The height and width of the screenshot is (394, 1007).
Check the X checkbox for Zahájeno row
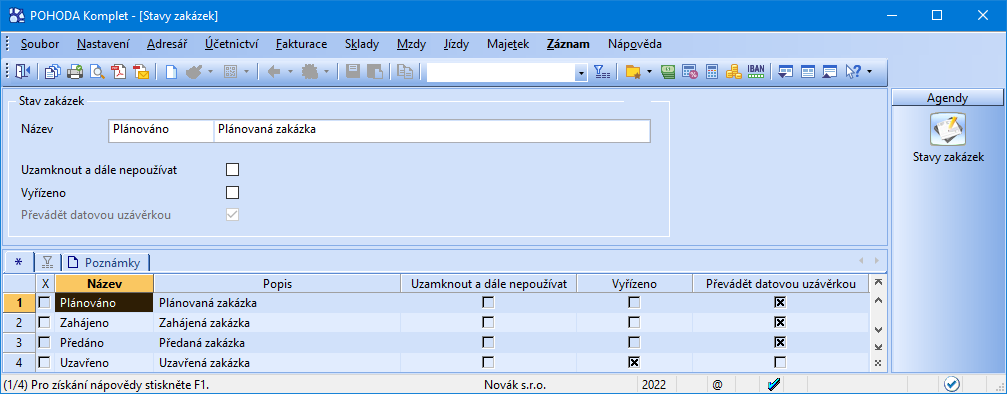(44, 322)
